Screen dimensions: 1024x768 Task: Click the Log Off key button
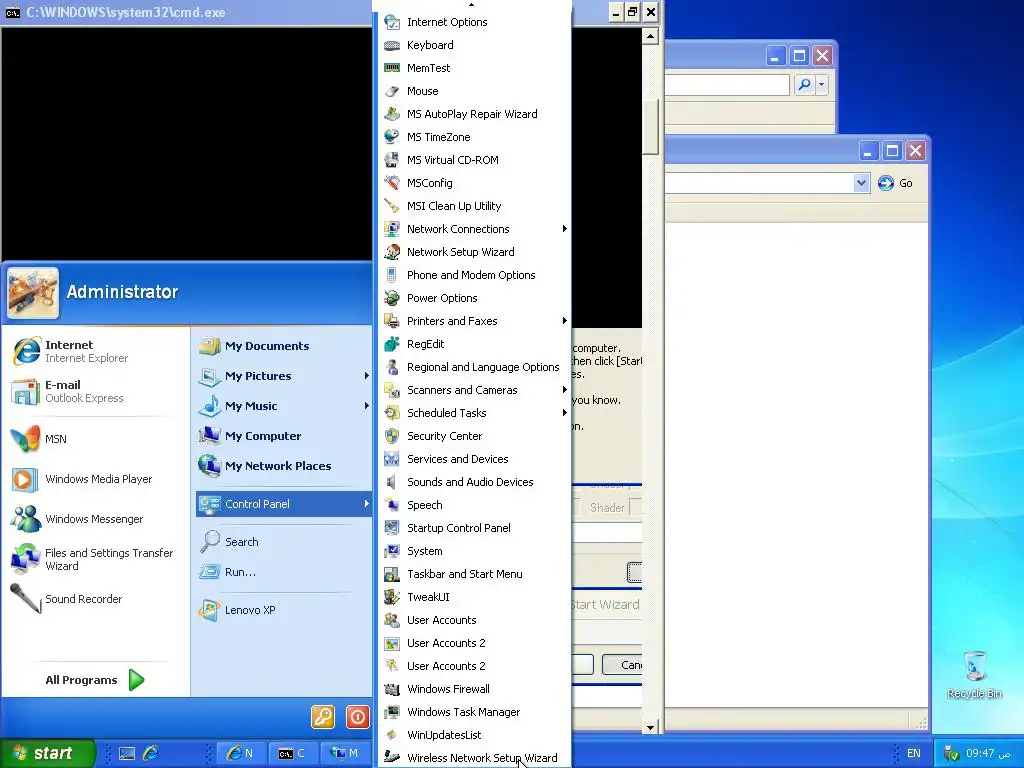click(x=323, y=717)
